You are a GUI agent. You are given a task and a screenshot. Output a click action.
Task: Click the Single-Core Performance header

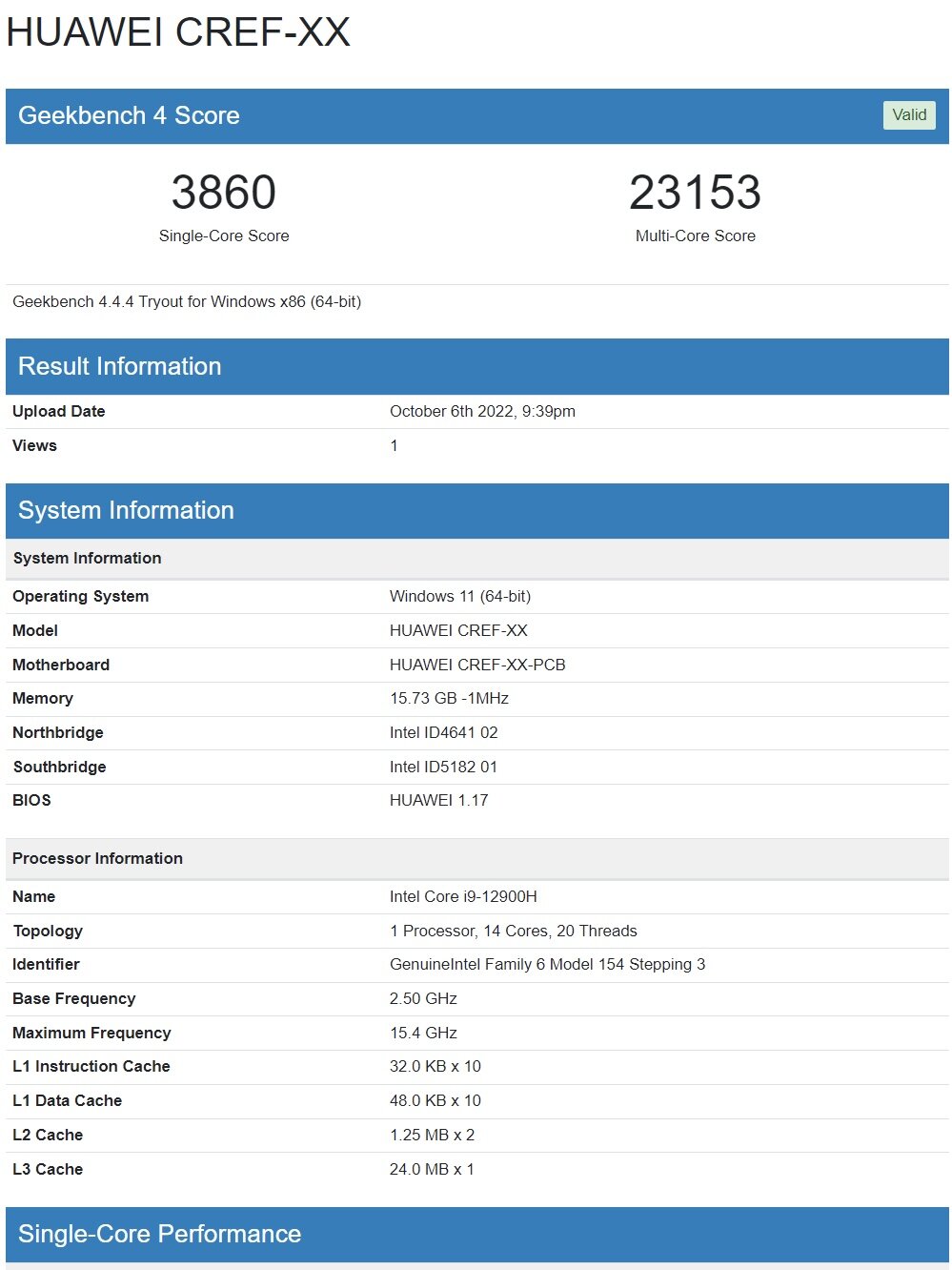coord(477,1235)
